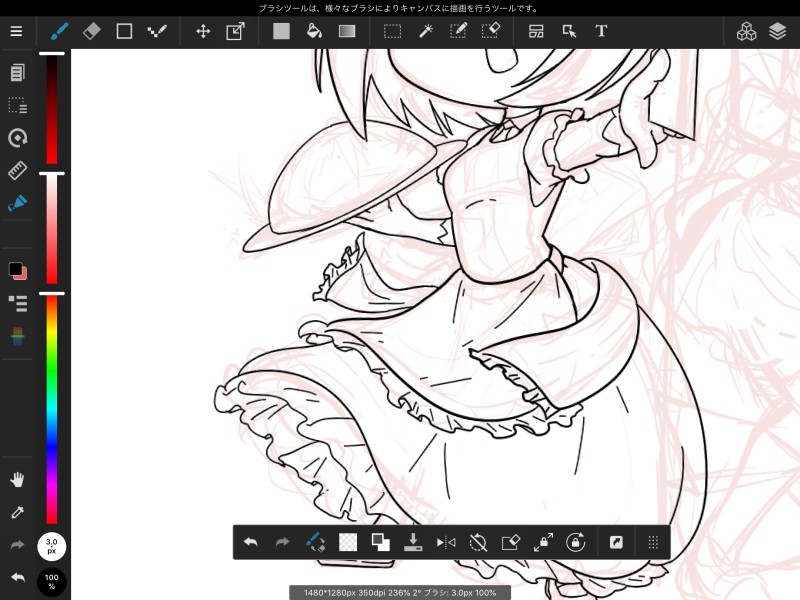Select the Eraser tool

[x=92, y=31]
